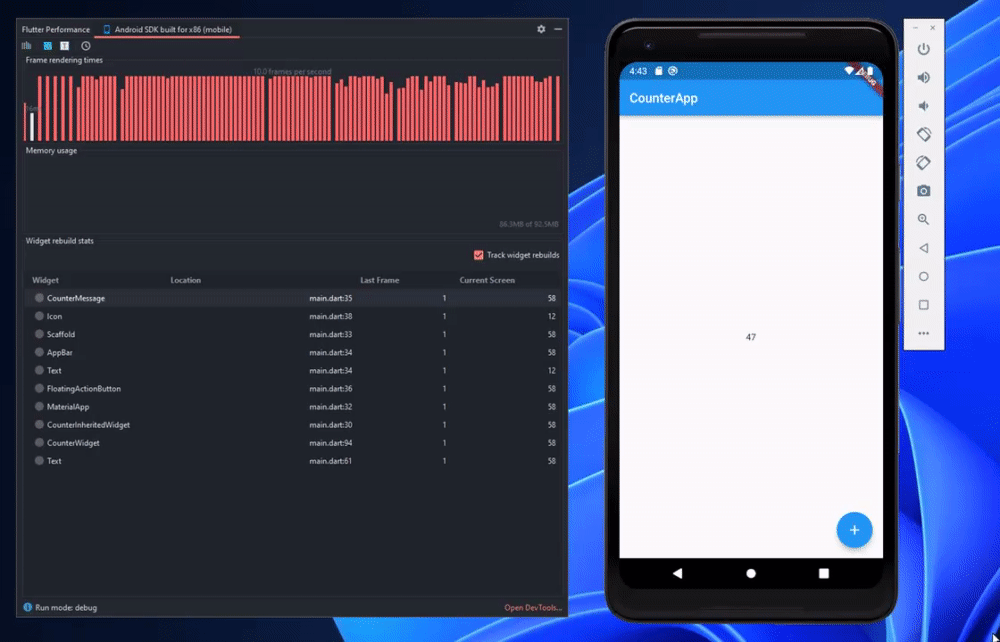Hide the Flutter Performance tool window
1000x642 pixels.
(x=558, y=29)
